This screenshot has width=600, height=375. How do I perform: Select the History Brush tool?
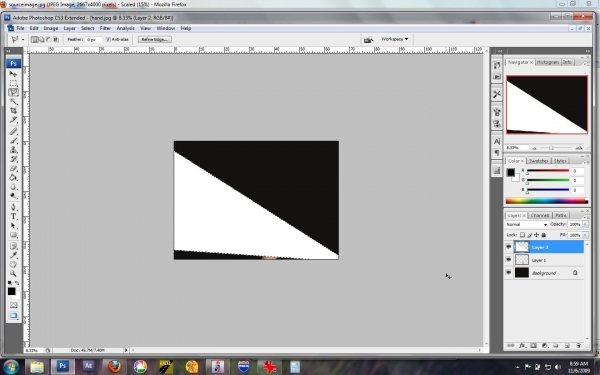tap(13, 159)
